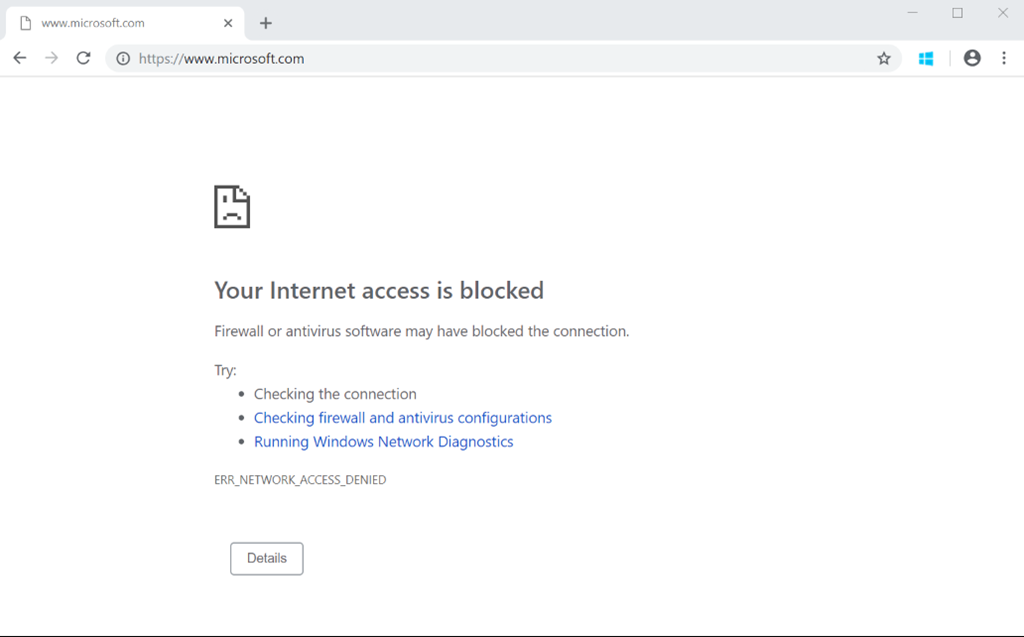Focus the address bar URL field
Screen dimensions: 1024x637
[500, 59]
